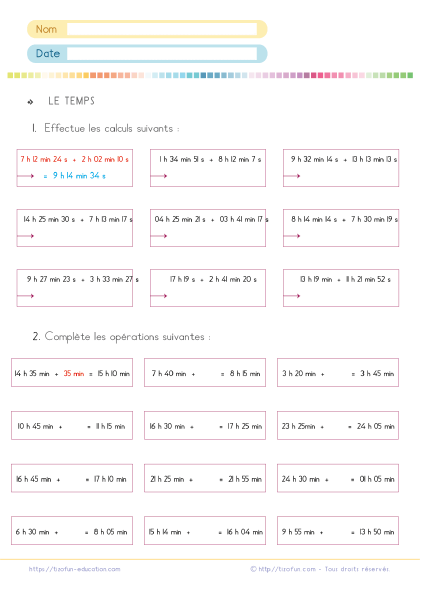421x595 pixels.
Task: Click the bullet icon beside LE TEMPS
Action: [30, 102]
